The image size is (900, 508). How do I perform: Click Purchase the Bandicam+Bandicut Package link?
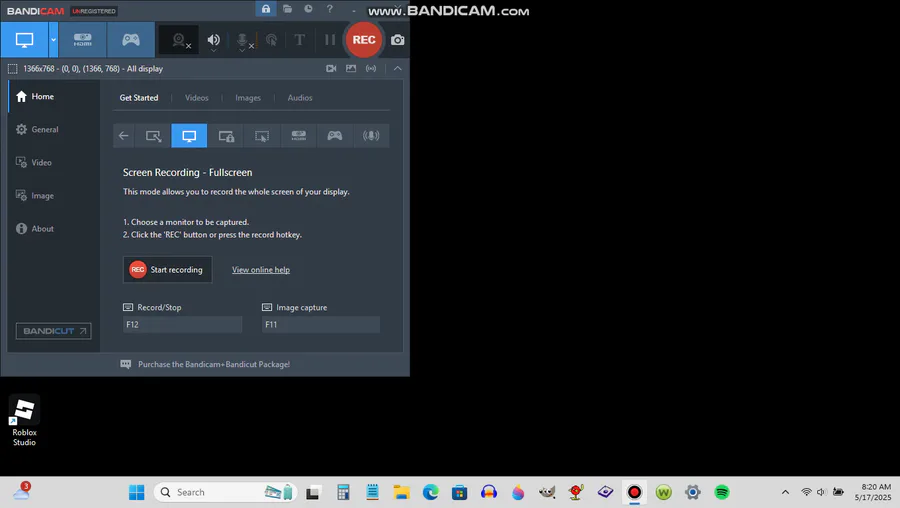(214, 364)
